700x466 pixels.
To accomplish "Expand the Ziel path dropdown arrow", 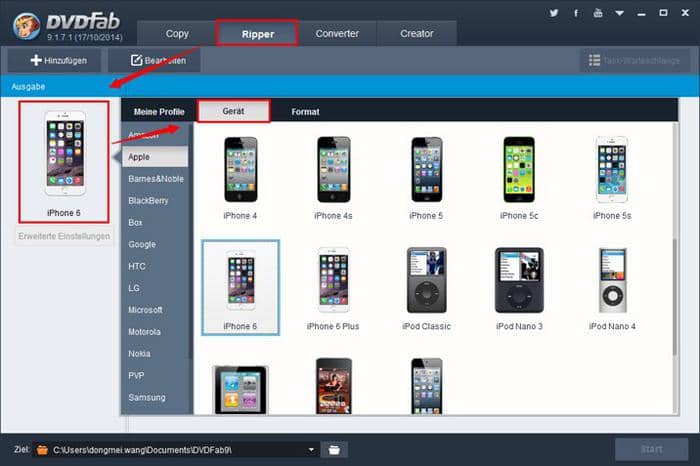I will [311, 450].
